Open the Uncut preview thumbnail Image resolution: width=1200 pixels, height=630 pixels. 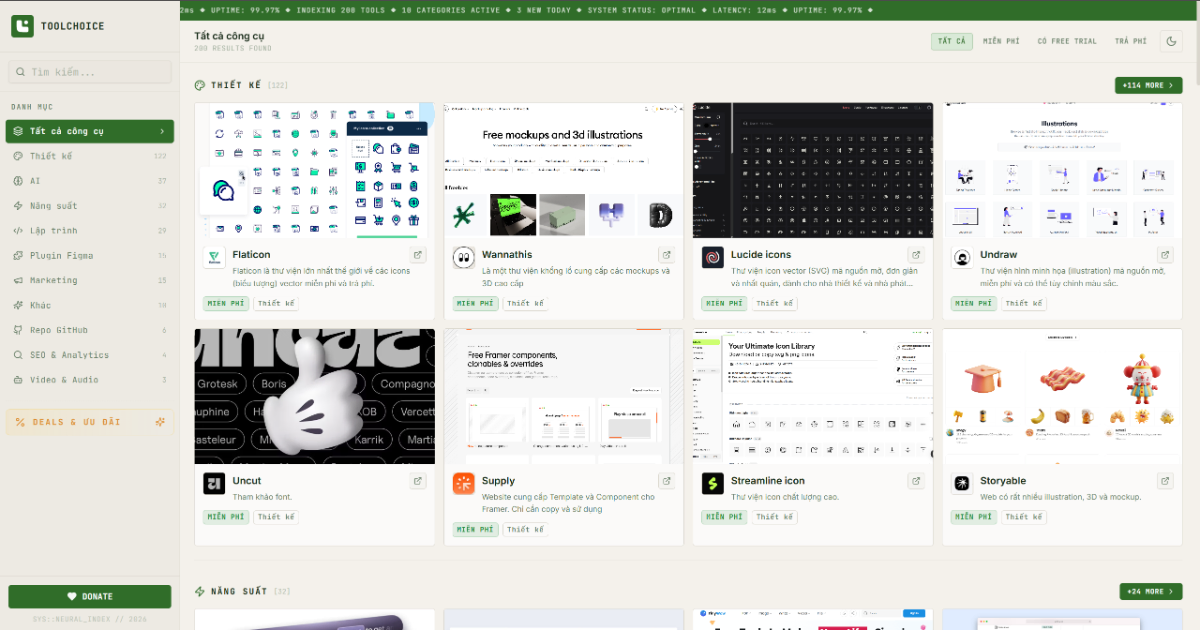pyautogui.click(x=315, y=396)
